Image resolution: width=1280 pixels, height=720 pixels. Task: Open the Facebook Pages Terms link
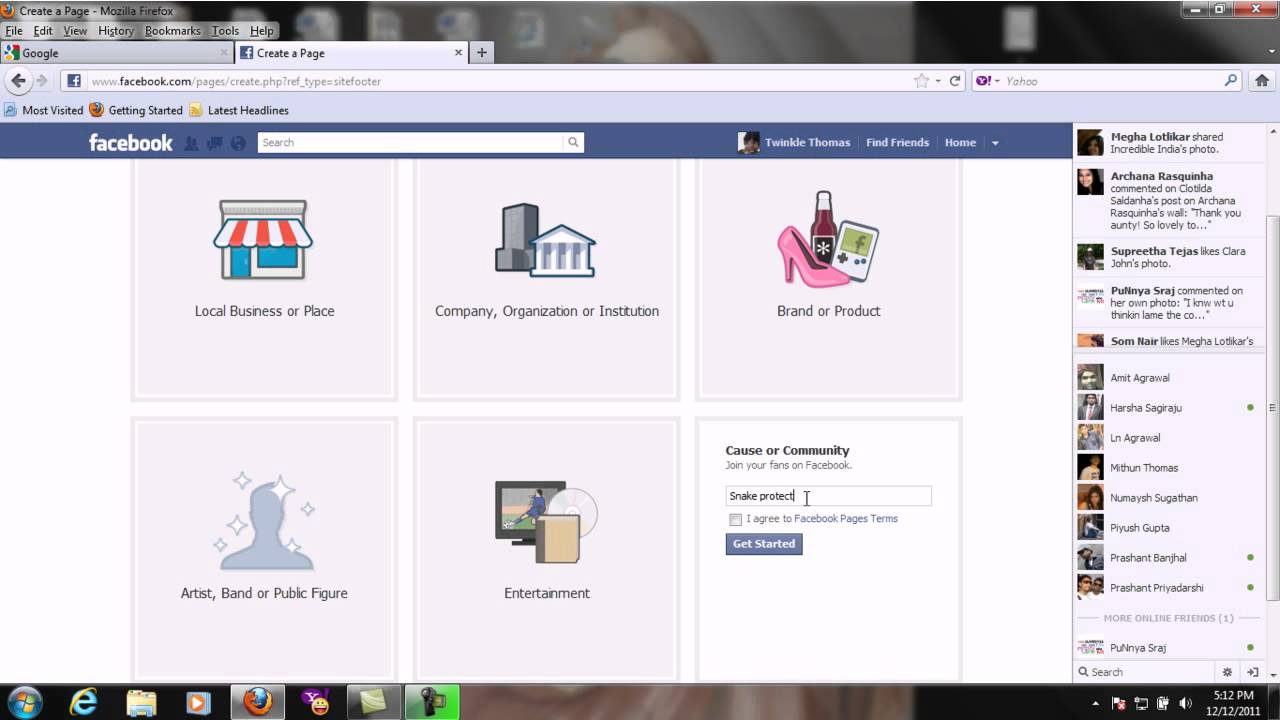coord(846,519)
